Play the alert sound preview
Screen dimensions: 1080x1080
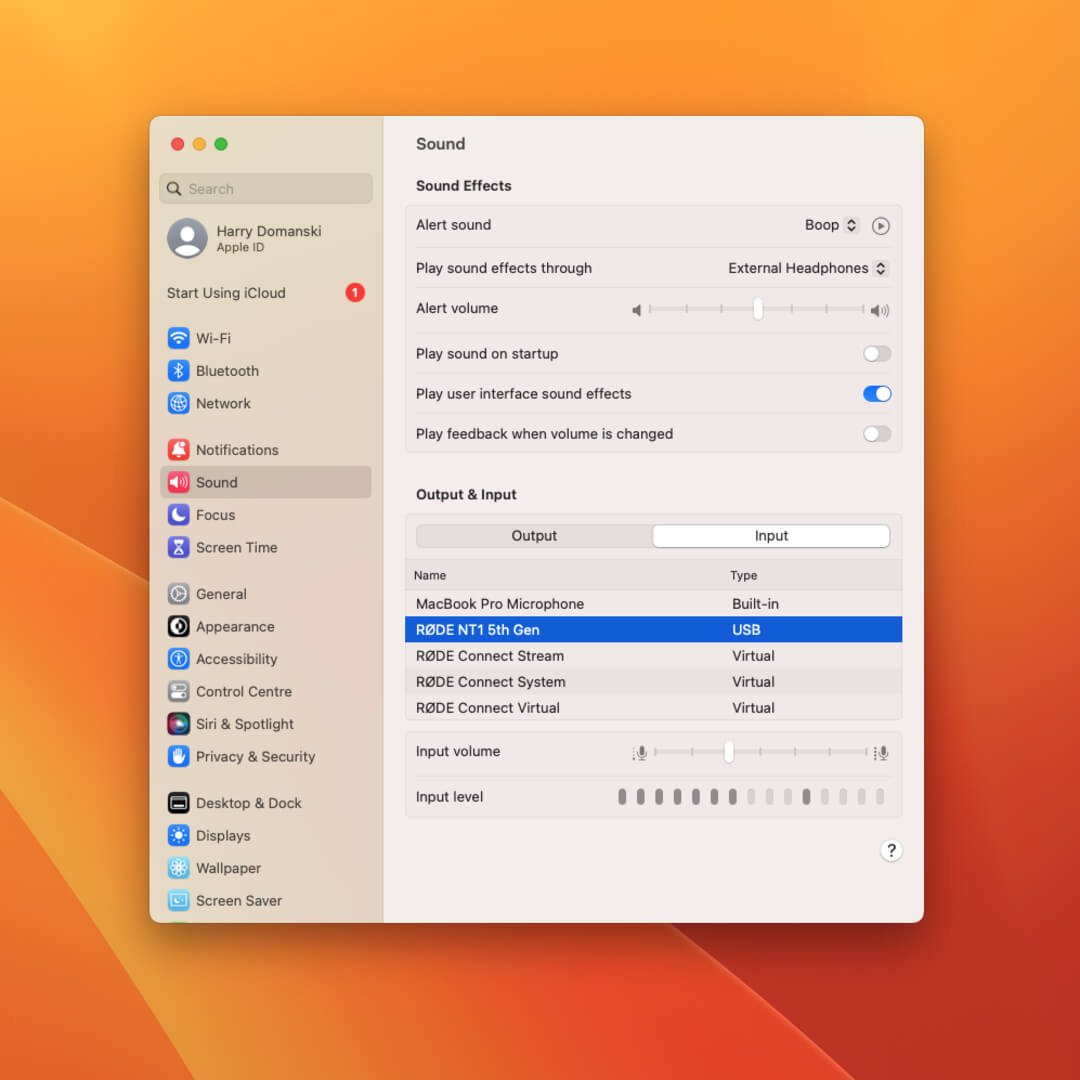tap(880, 226)
